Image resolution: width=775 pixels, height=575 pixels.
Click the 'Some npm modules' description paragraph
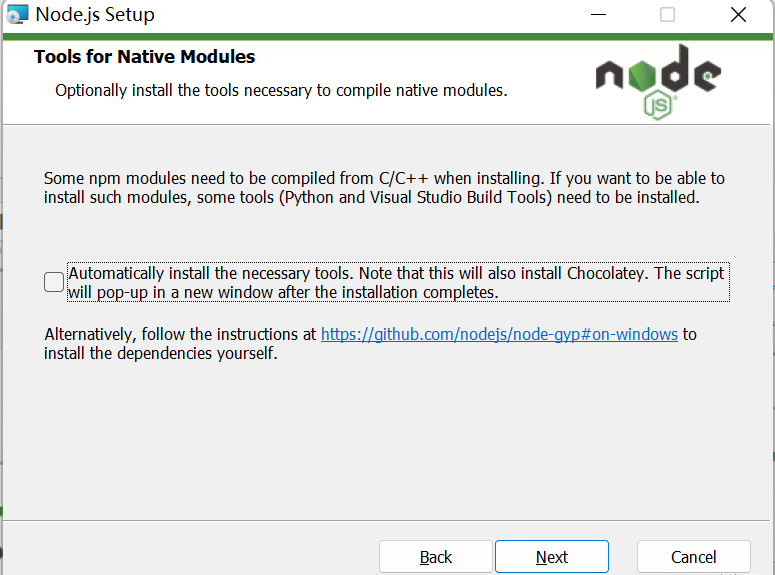(384, 188)
